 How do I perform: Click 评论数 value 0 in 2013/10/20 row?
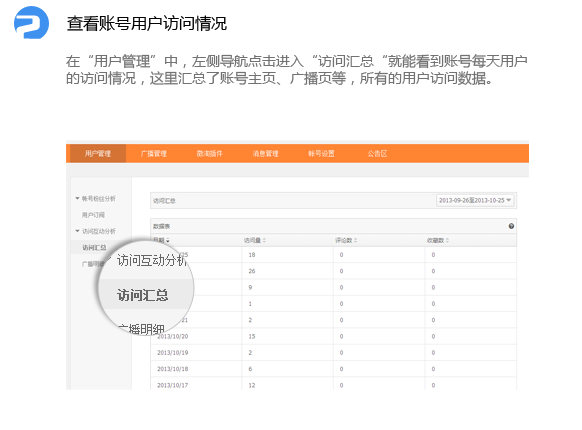click(x=341, y=336)
